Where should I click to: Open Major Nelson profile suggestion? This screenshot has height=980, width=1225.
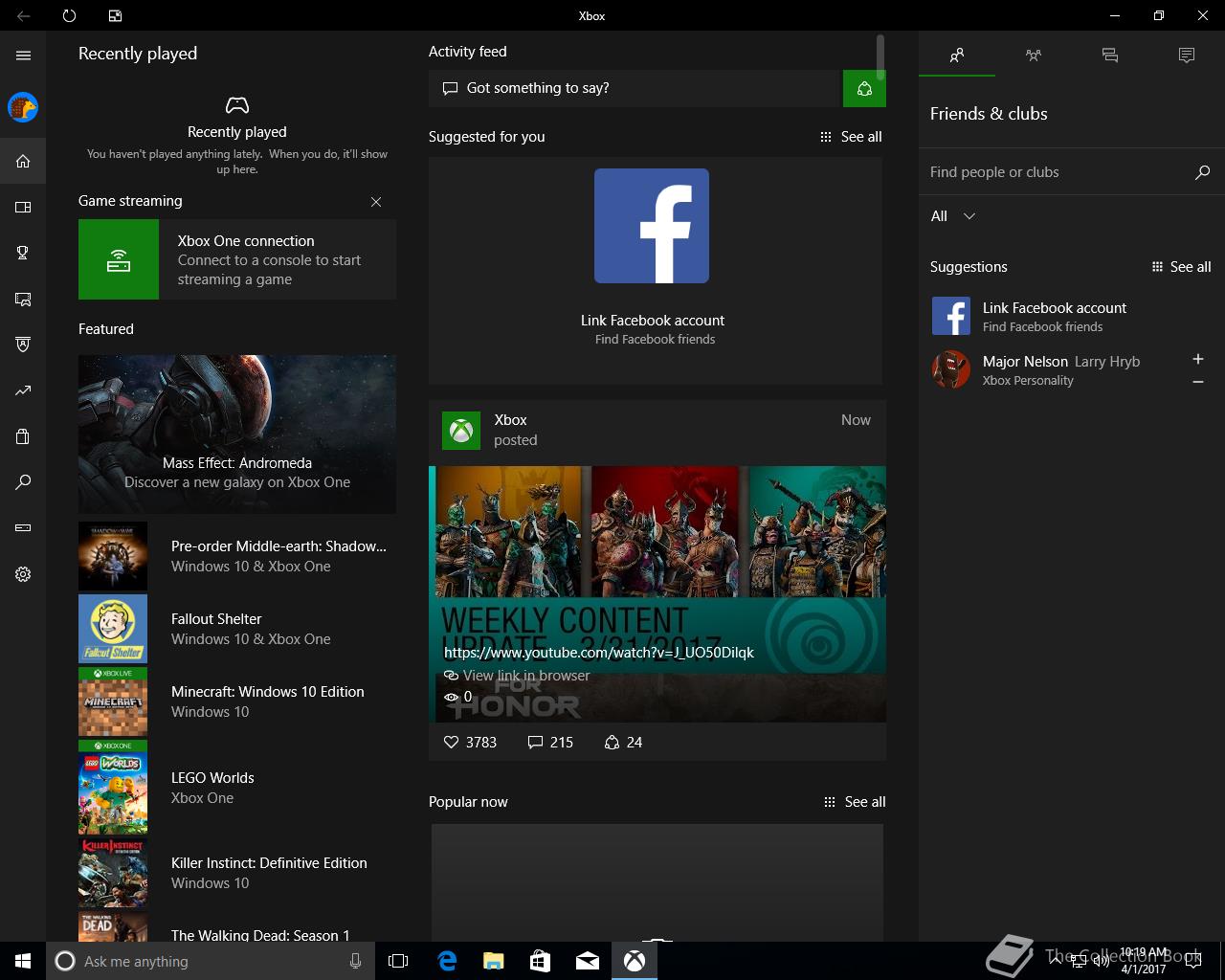[x=1053, y=370]
